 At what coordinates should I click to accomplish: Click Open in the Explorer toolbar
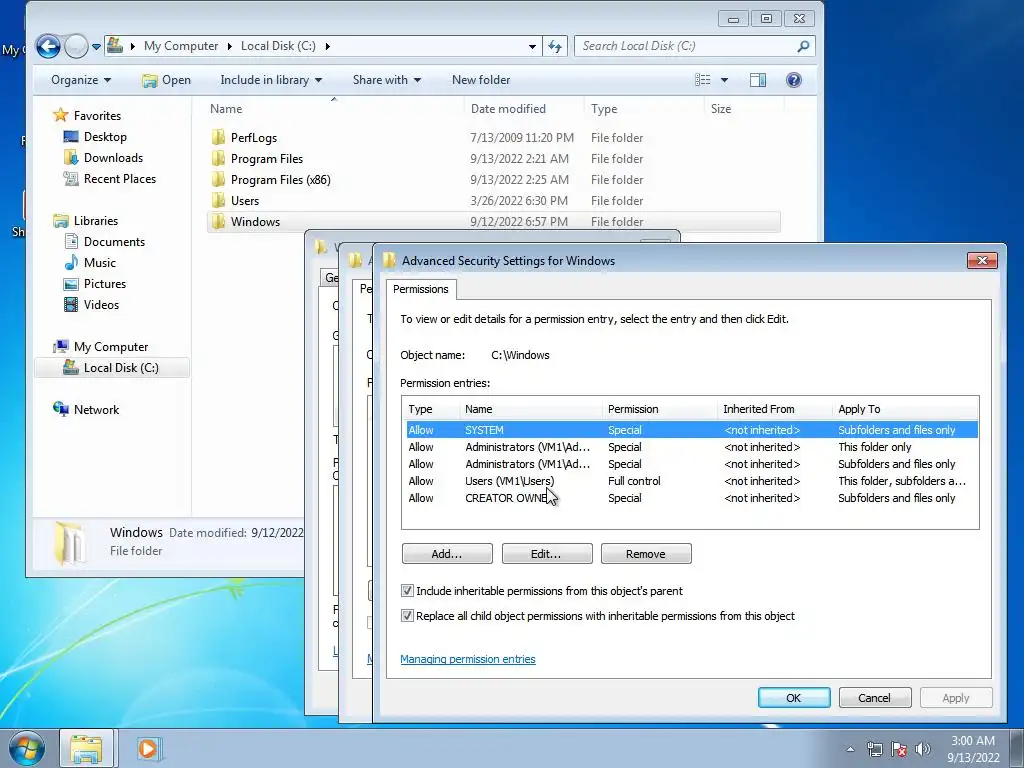167,80
